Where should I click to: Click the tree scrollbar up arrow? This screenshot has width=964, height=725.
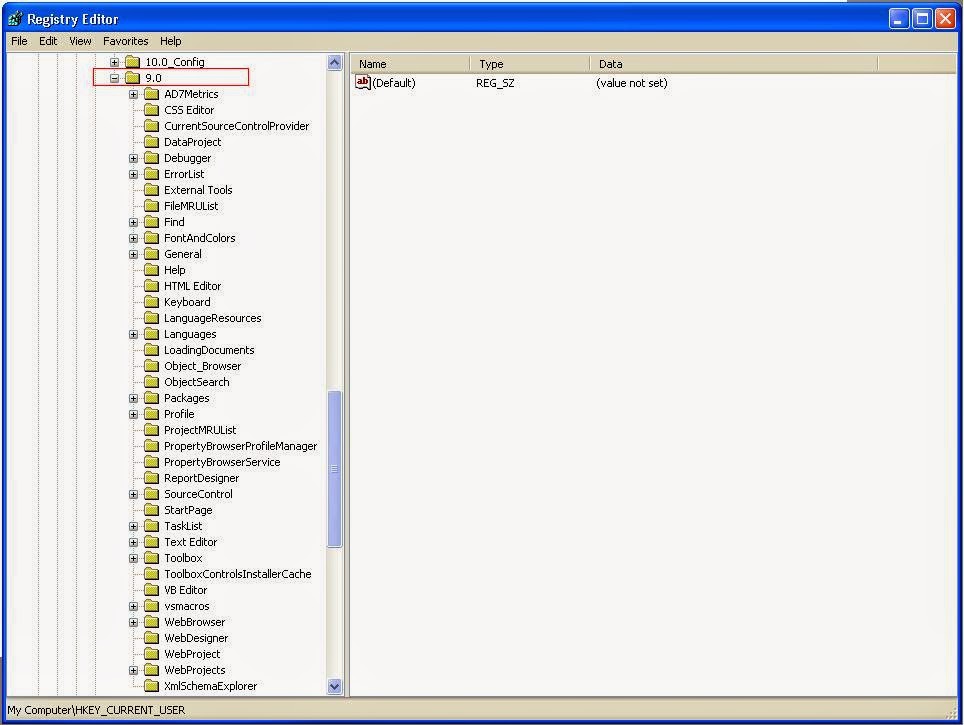pyautogui.click(x=334, y=63)
